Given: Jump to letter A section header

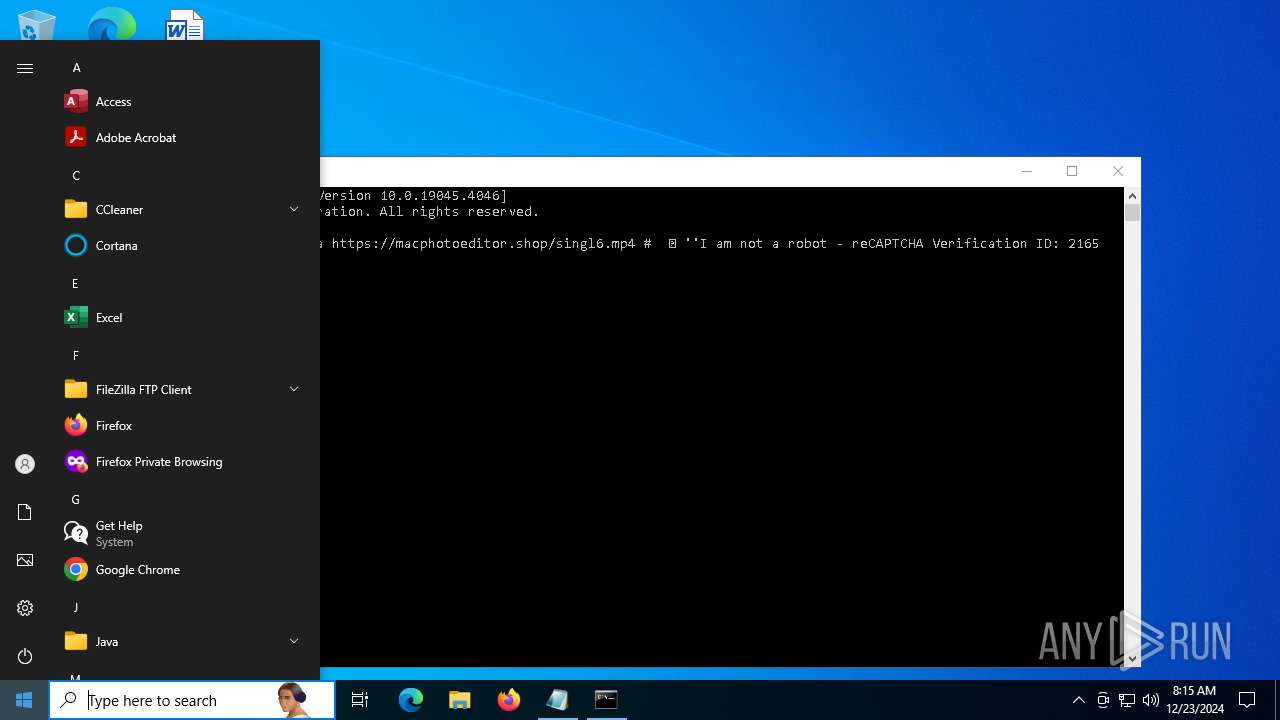Looking at the screenshot, I should coord(76,68).
